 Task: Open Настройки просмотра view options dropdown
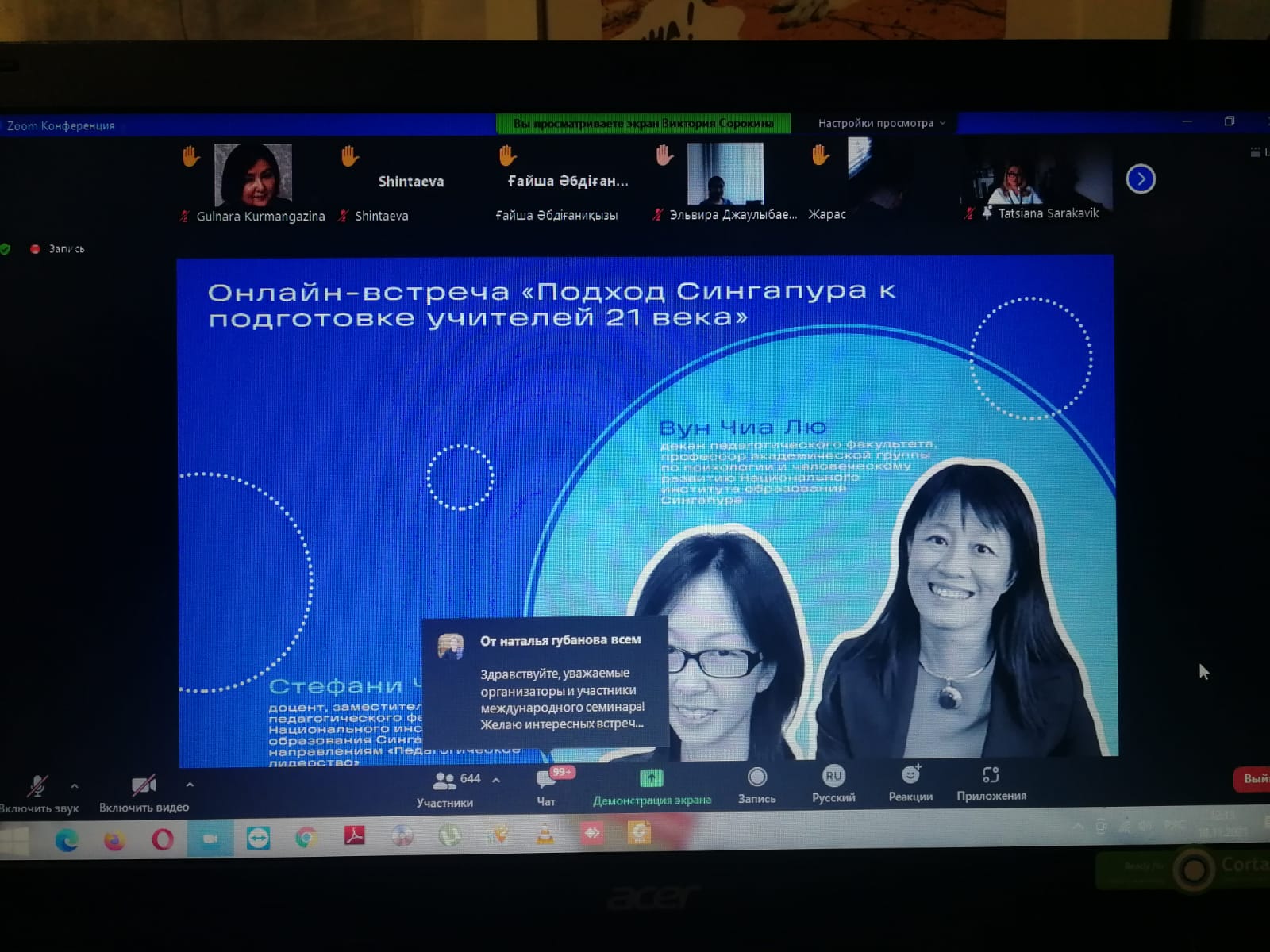pos(881,123)
